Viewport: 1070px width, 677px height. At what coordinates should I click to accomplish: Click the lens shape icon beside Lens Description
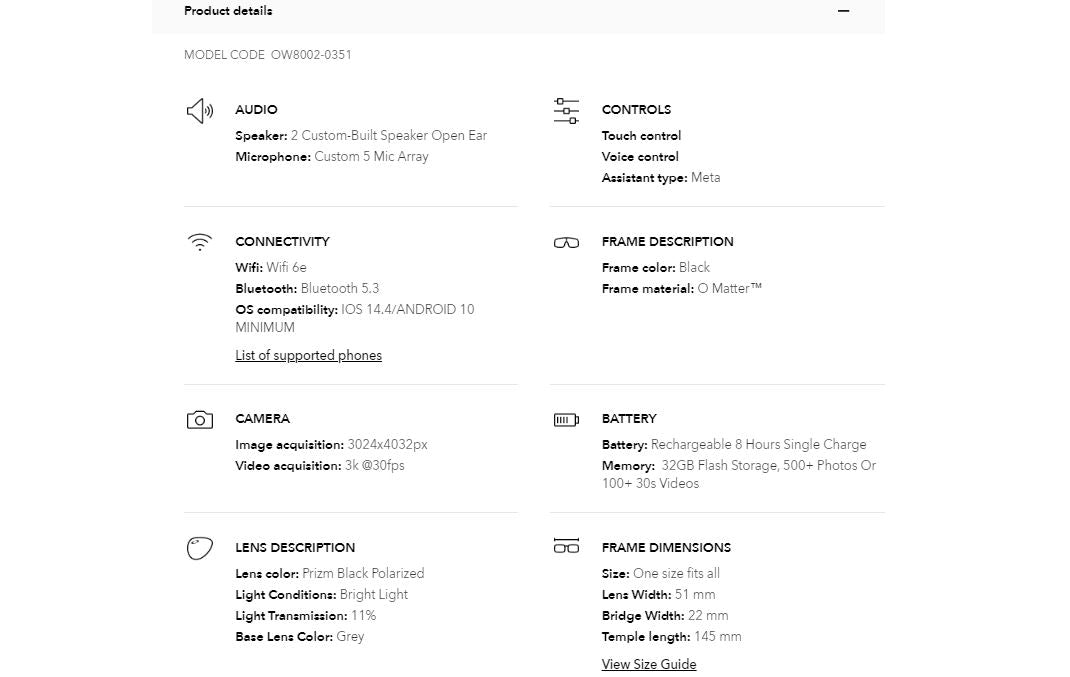(200, 548)
